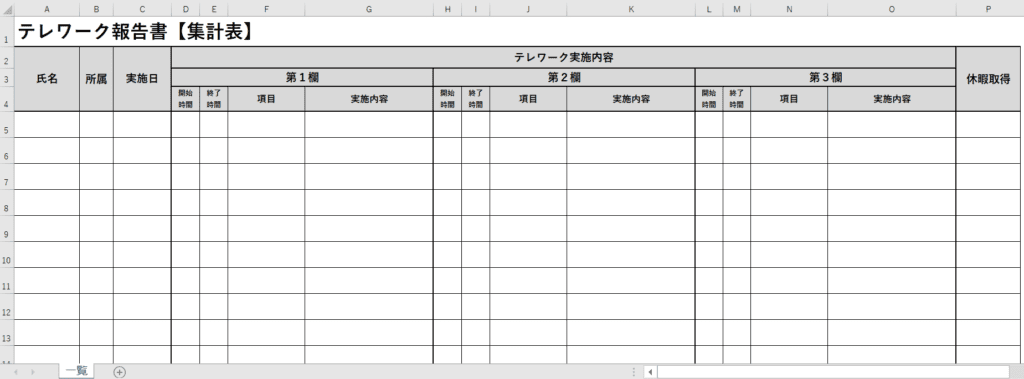Screen dimensions: 1024x379
Task: Click the 実施日 header cell
Action: pyautogui.click(x=142, y=78)
